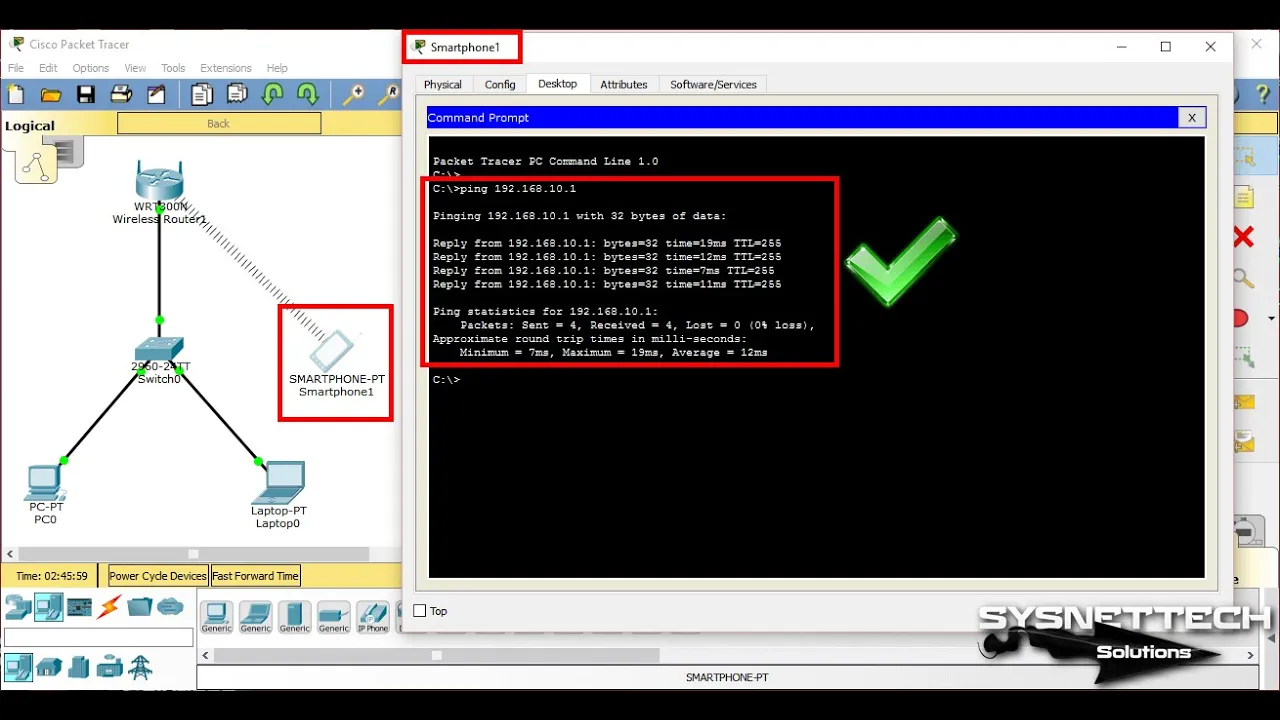1280x720 pixels.
Task: Click the workspace horizontal scrollbar
Action: click(x=194, y=554)
